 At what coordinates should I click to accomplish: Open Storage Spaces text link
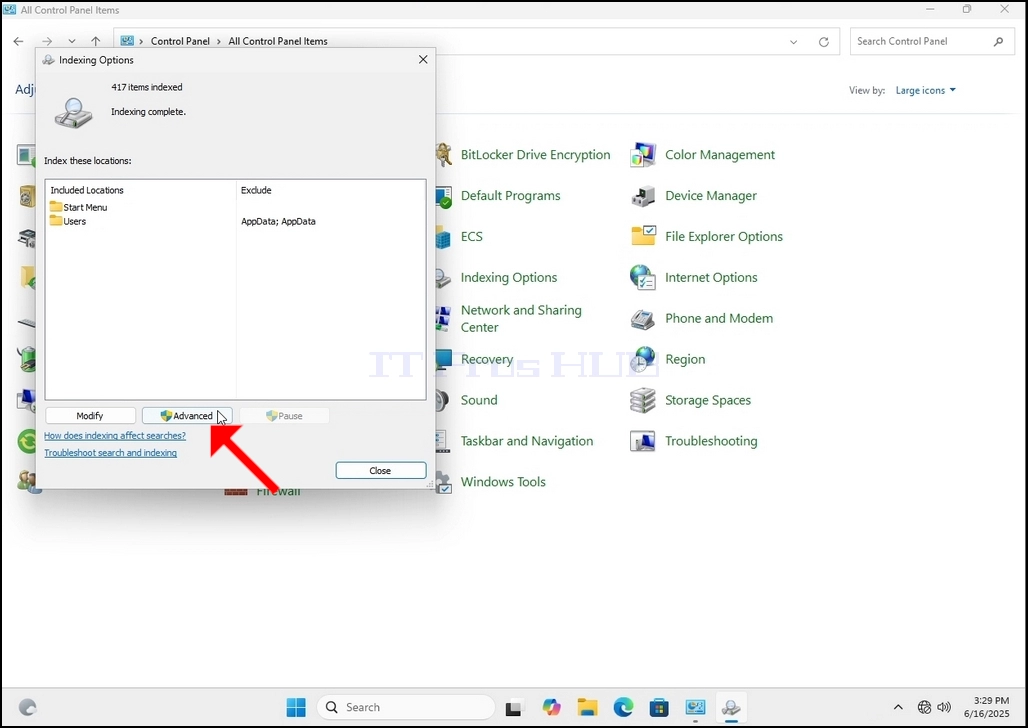tap(707, 400)
